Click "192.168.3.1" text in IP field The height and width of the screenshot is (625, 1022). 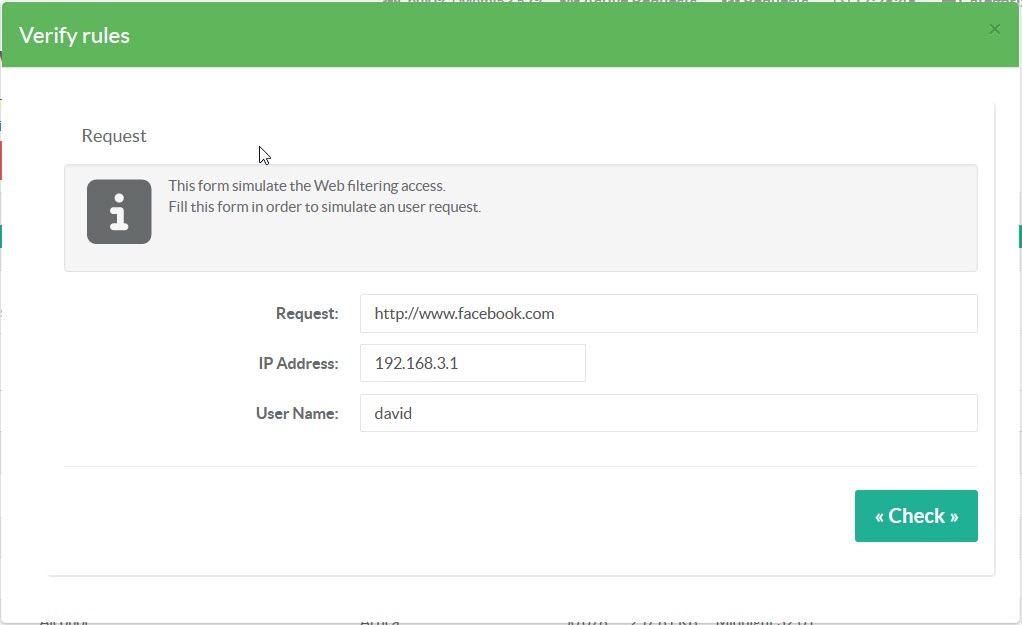(416, 363)
